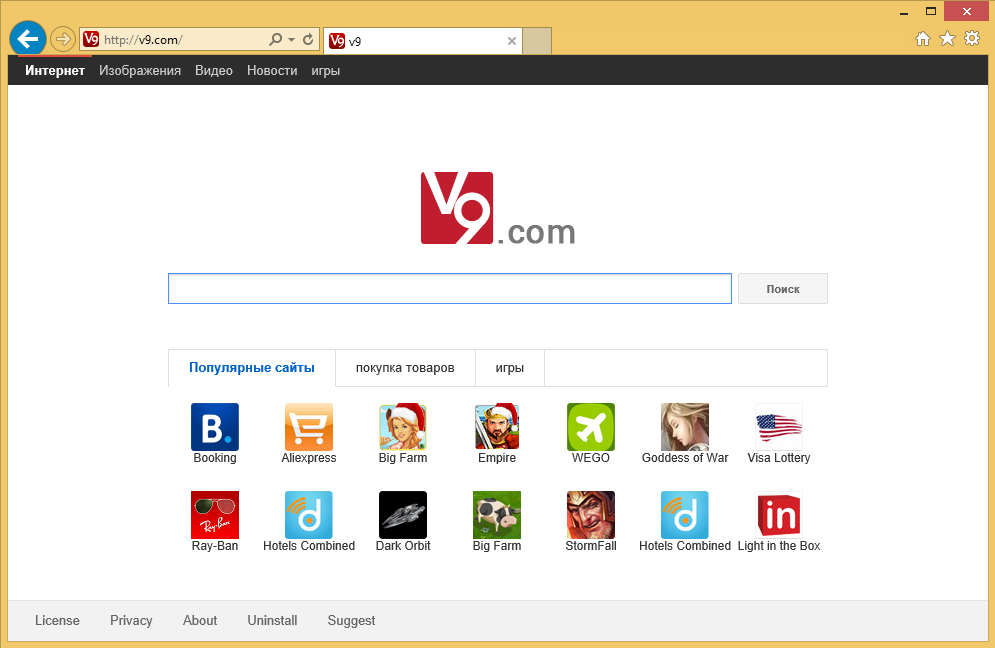Click the V9.com logo
This screenshot has width=995, height=648.
[498, 208]
